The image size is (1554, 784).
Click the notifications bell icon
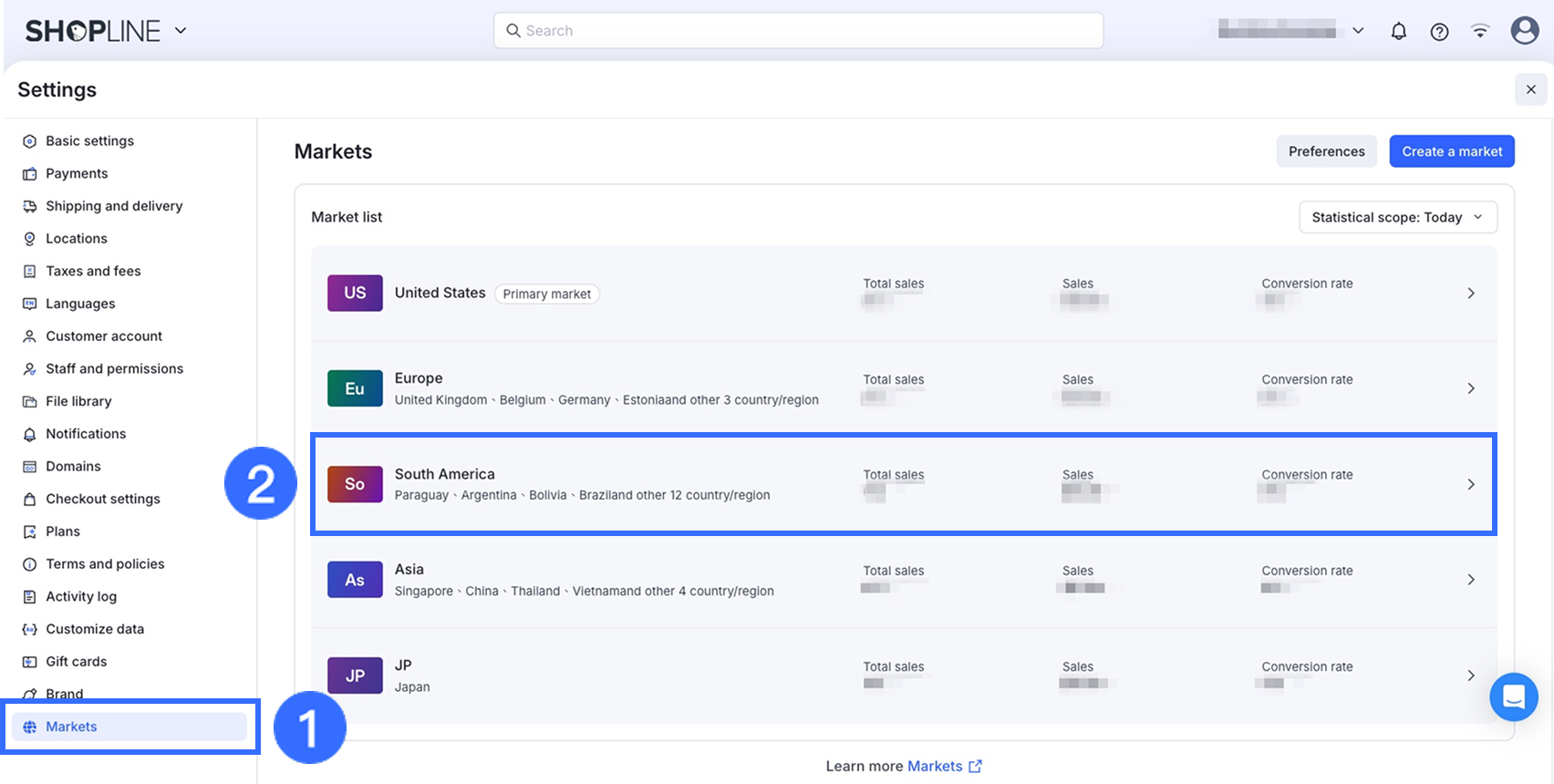coord(1398,31)
